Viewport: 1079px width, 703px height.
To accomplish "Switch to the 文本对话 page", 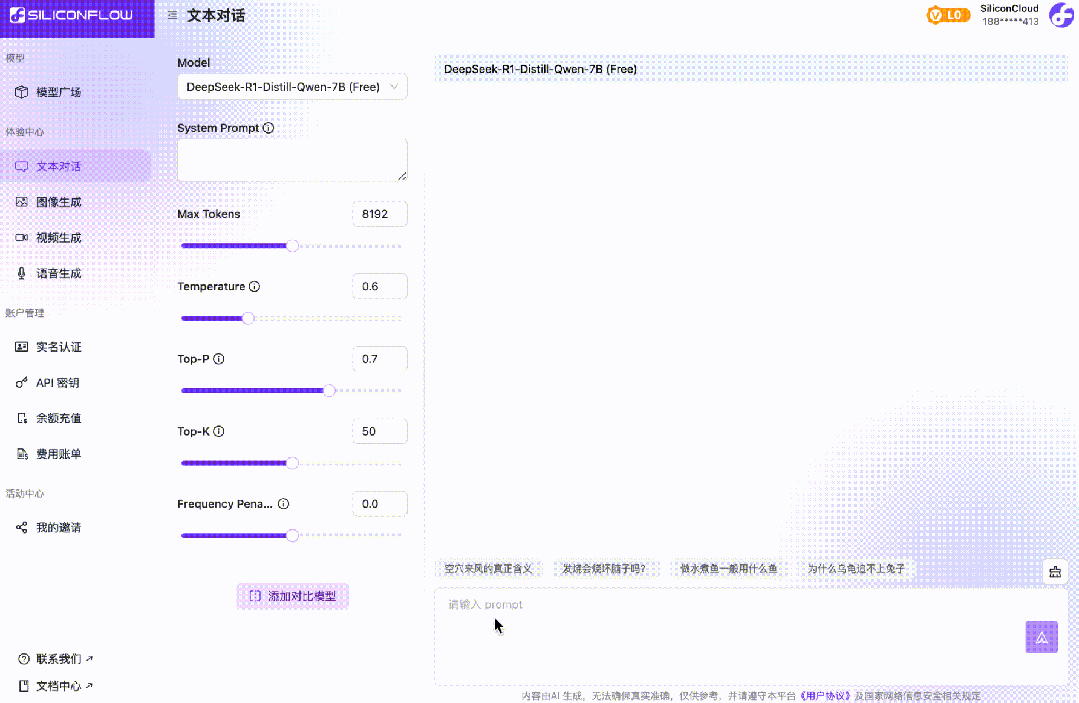I will pos(57,165).
